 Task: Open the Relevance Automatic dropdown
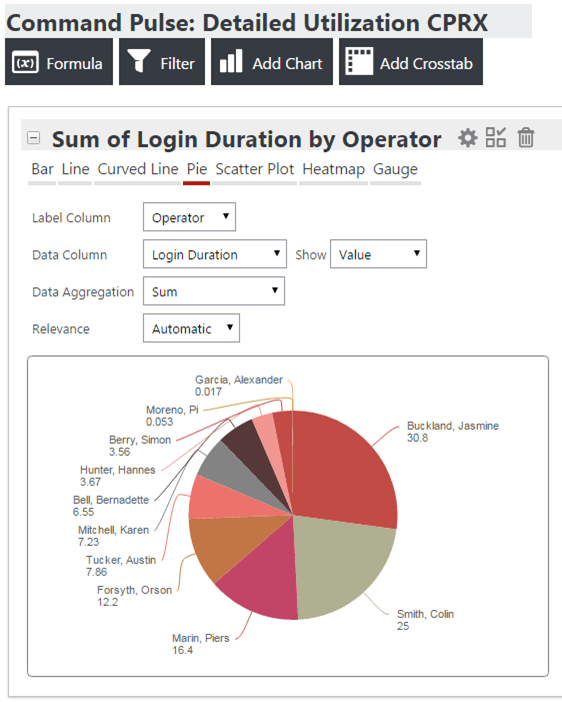[192, 328]
